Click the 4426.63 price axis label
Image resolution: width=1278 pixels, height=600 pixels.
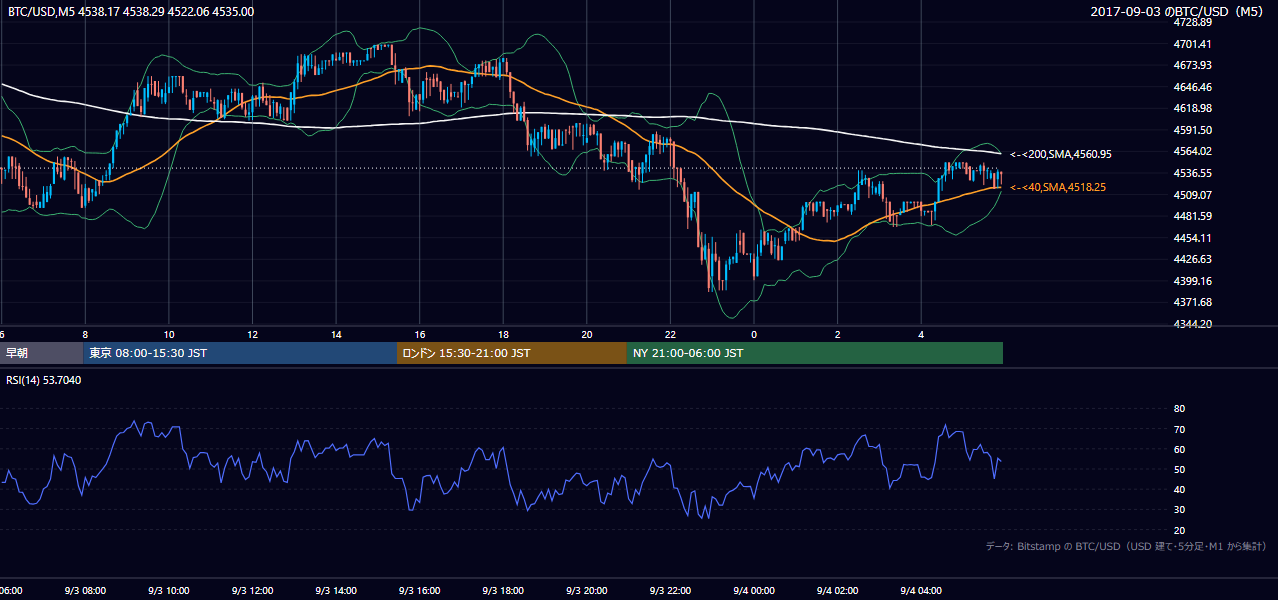point(1193,259)
